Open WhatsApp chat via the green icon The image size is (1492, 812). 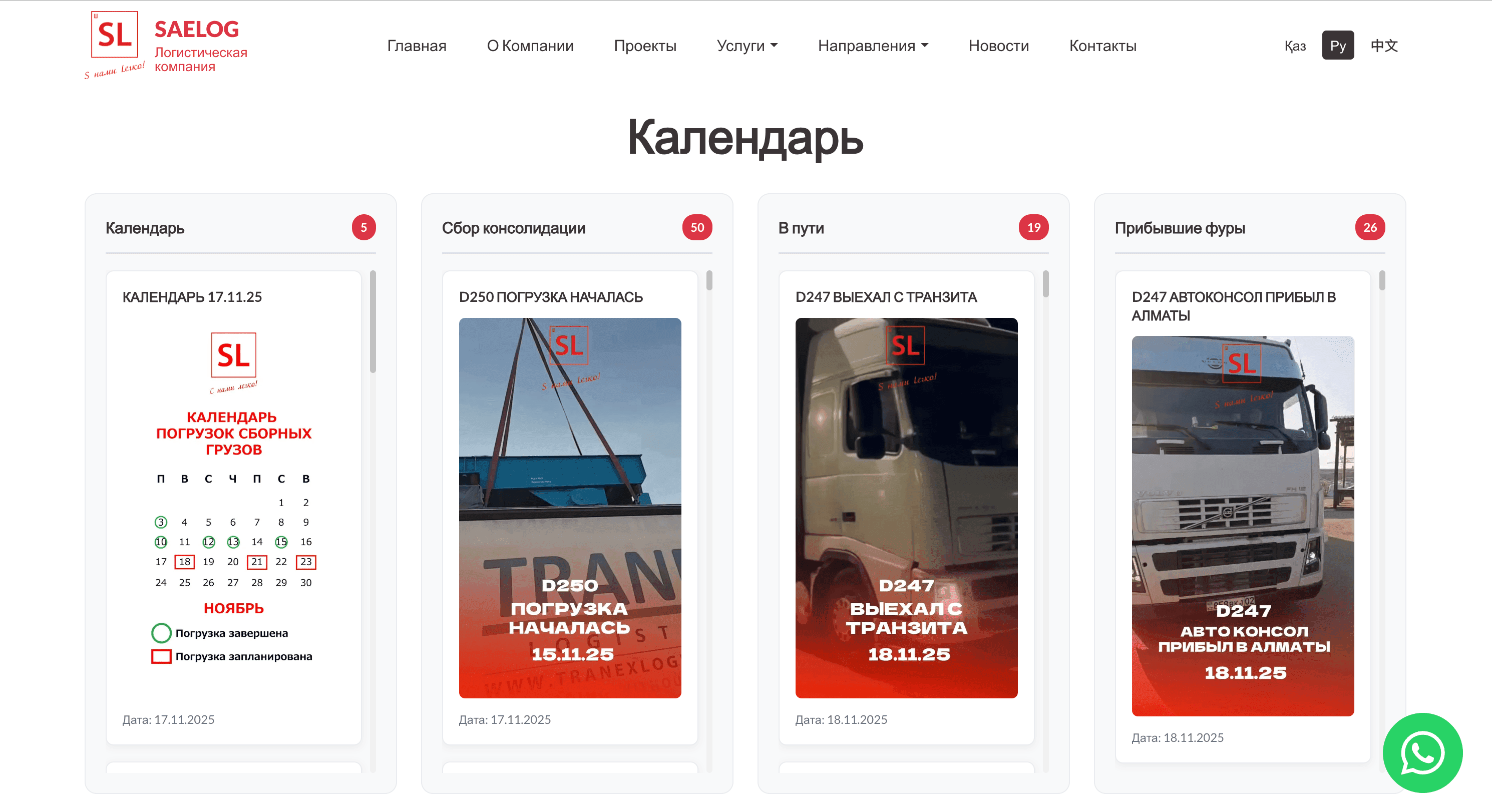[x=1422, y=753]
